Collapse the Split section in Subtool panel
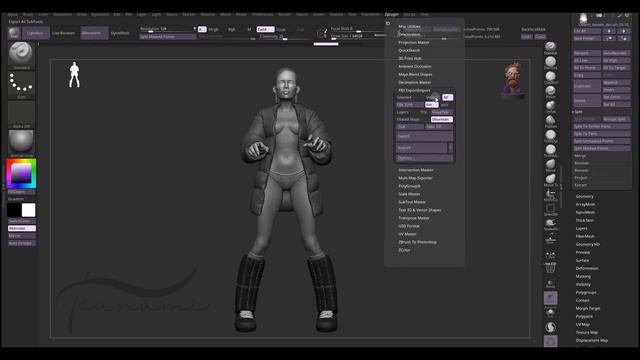 click(577, 112)
